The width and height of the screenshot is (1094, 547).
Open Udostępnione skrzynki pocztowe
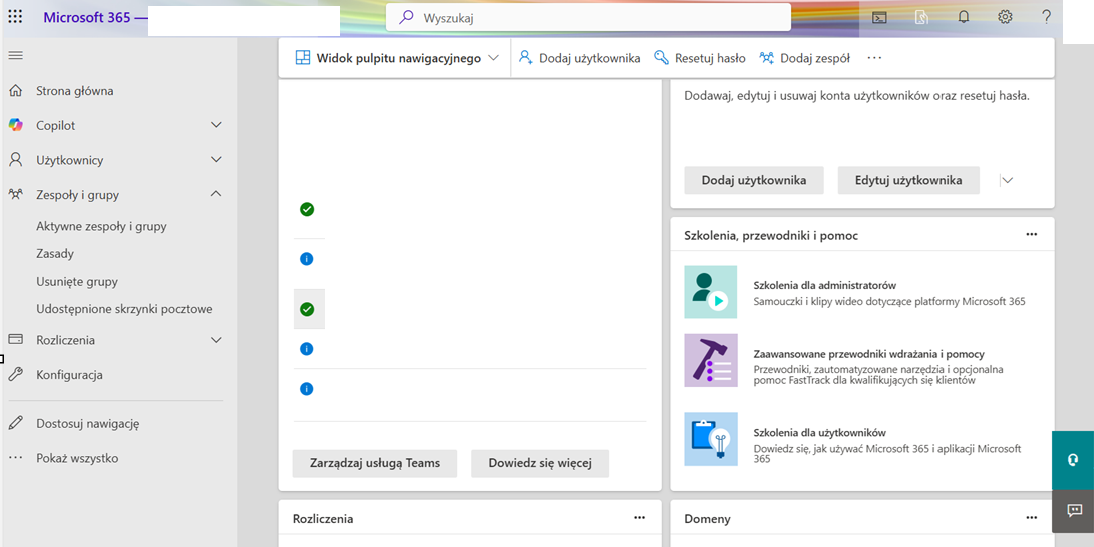tap(124, 308)
